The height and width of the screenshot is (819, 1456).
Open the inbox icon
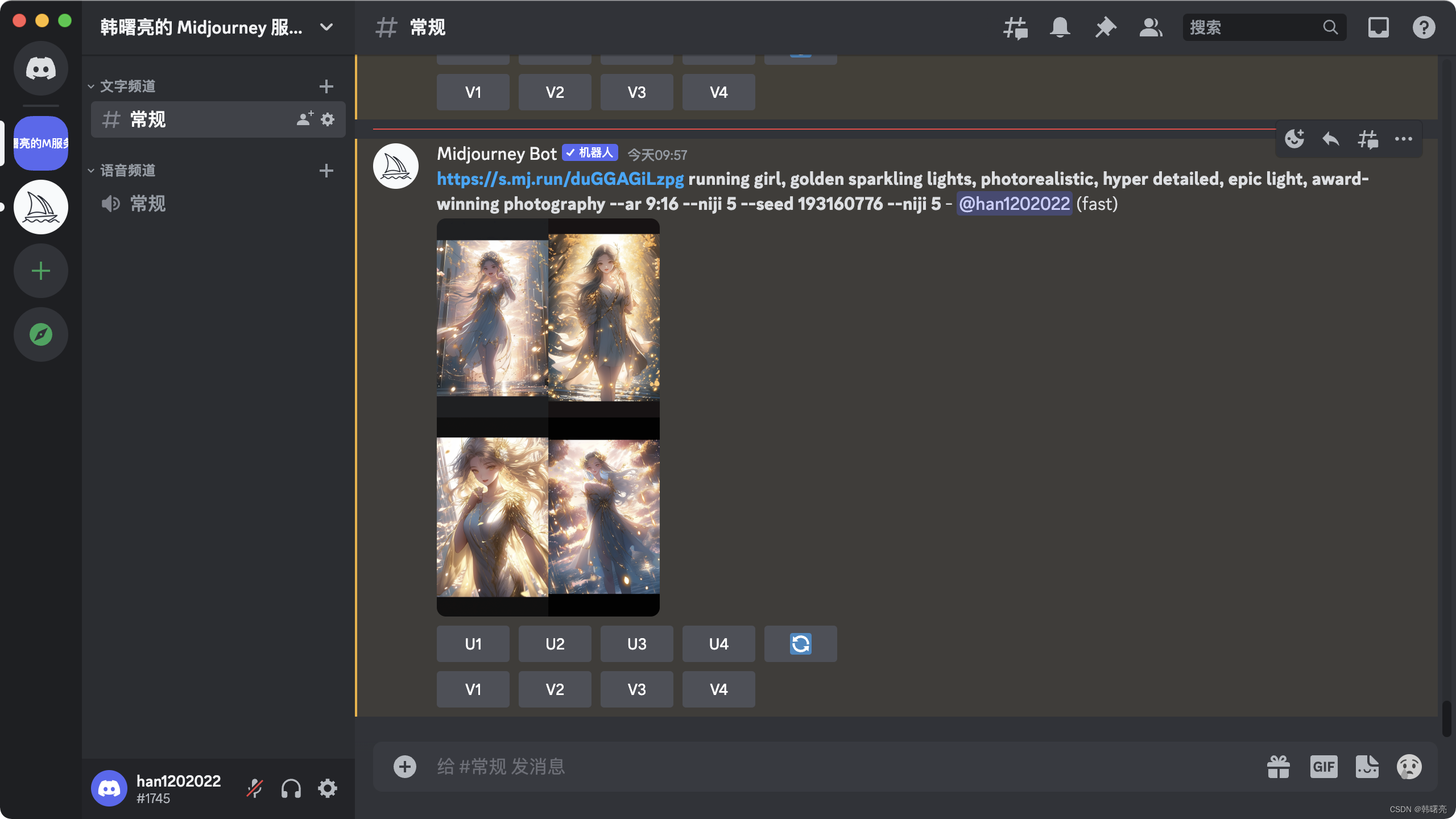(1379, 27)
